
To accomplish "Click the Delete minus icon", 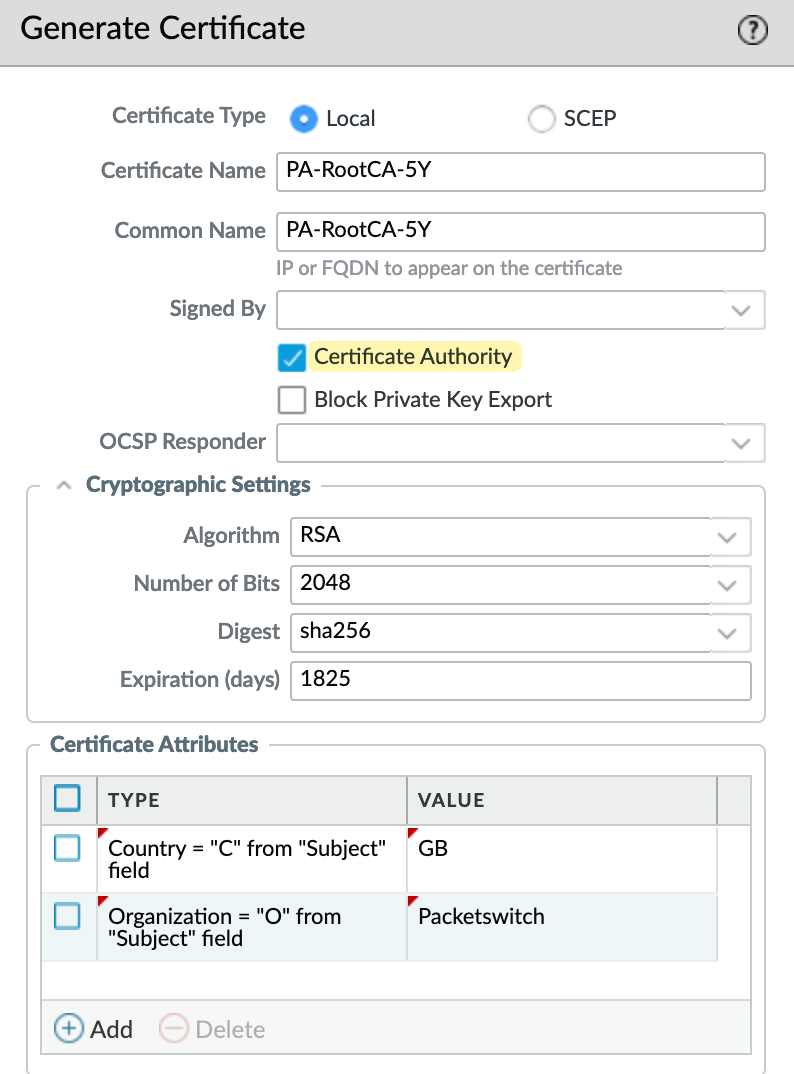I will 174,1029.
